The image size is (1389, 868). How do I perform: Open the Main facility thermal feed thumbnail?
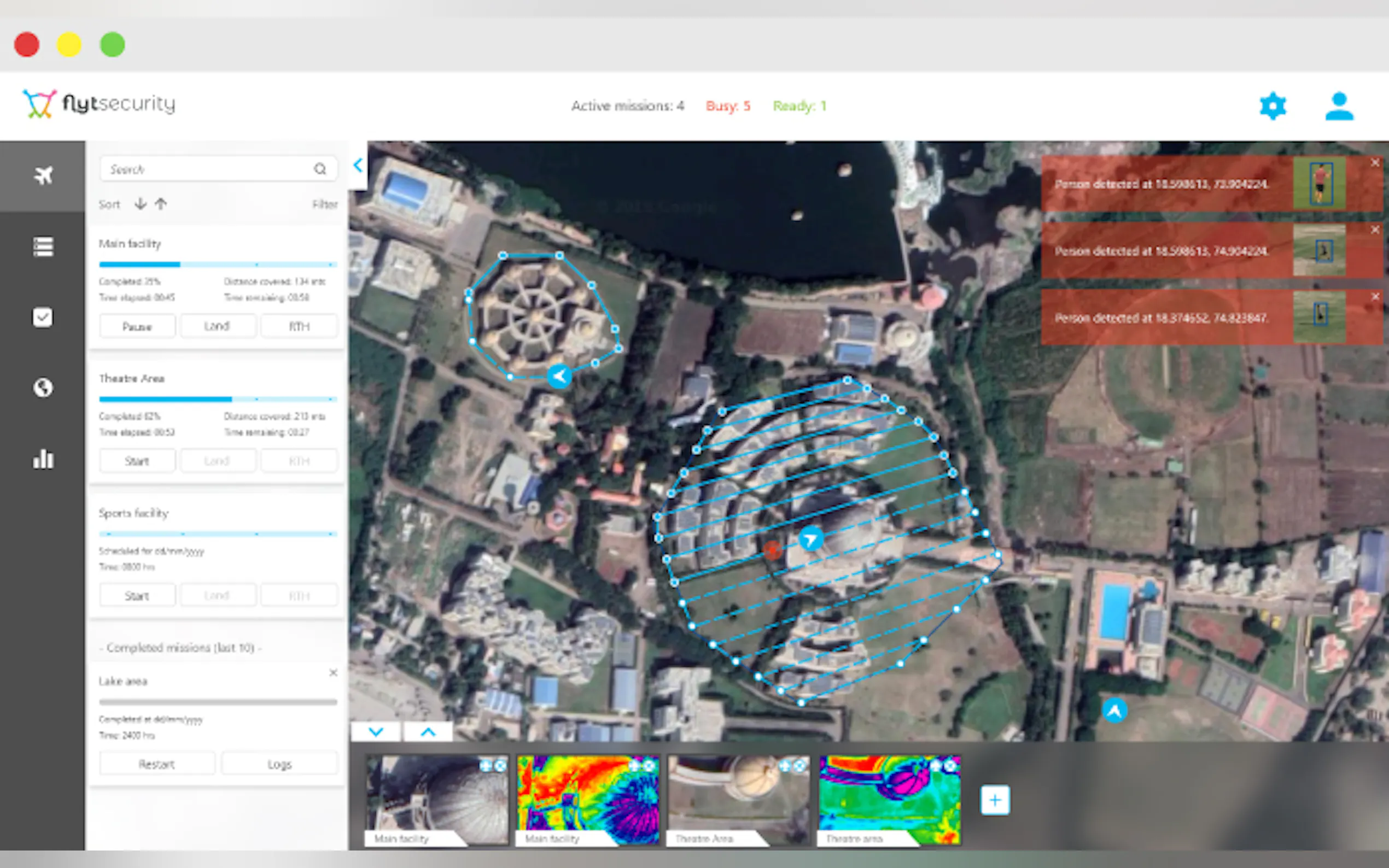click(x=587, y=799)
